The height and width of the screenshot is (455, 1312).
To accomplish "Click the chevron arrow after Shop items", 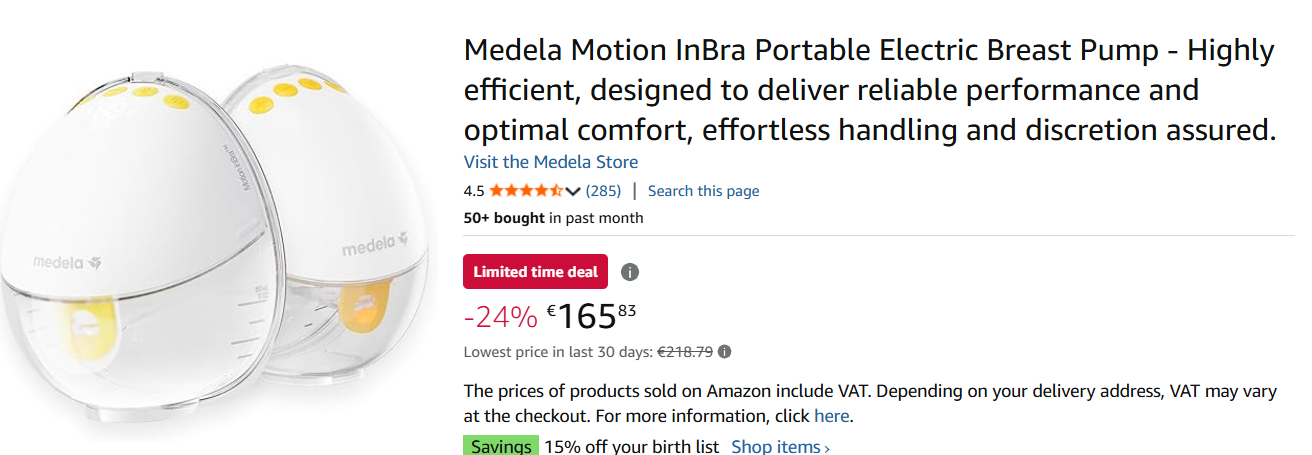I will [827, 448].
